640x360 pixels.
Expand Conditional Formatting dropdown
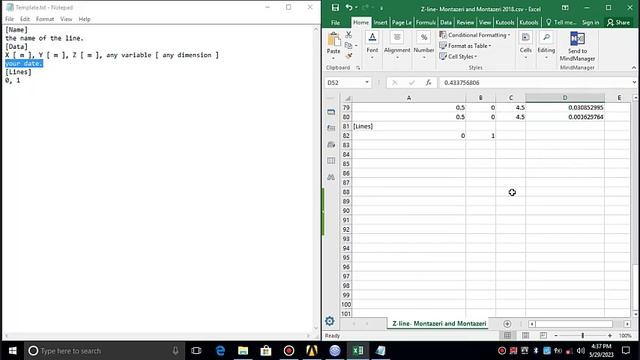509,35
